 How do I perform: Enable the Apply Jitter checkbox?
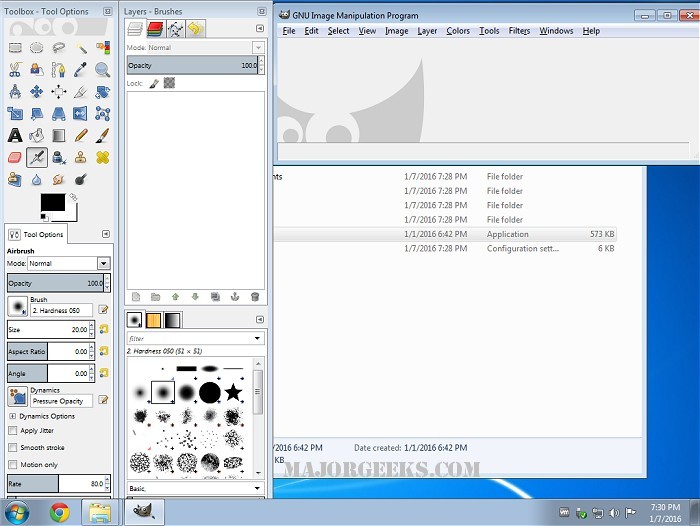click(13, 430)
